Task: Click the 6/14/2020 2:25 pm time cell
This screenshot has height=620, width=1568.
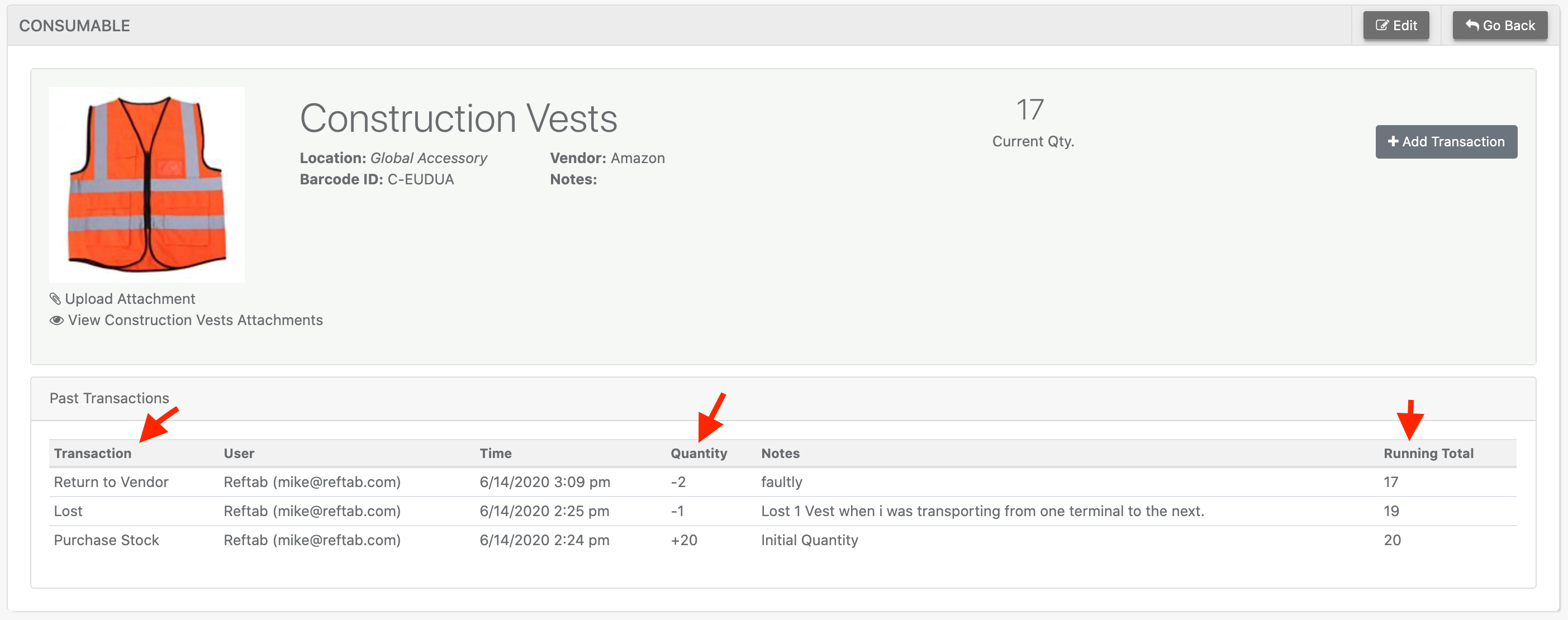Action: coord(544,511)
